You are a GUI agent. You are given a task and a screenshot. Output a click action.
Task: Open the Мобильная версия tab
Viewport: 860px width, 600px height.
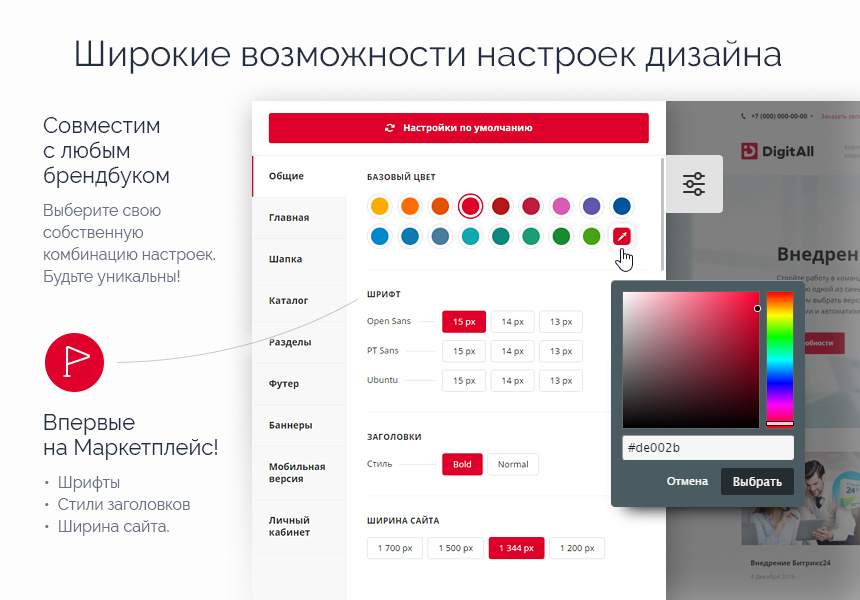[x=297, y=472]
